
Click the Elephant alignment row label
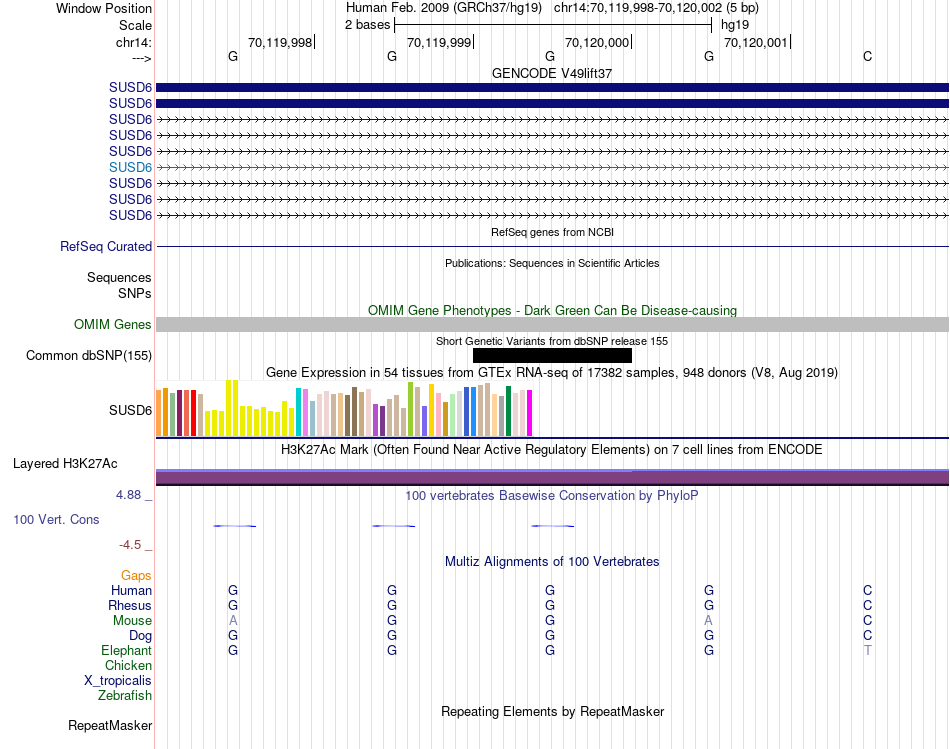[x=127, y=651]
